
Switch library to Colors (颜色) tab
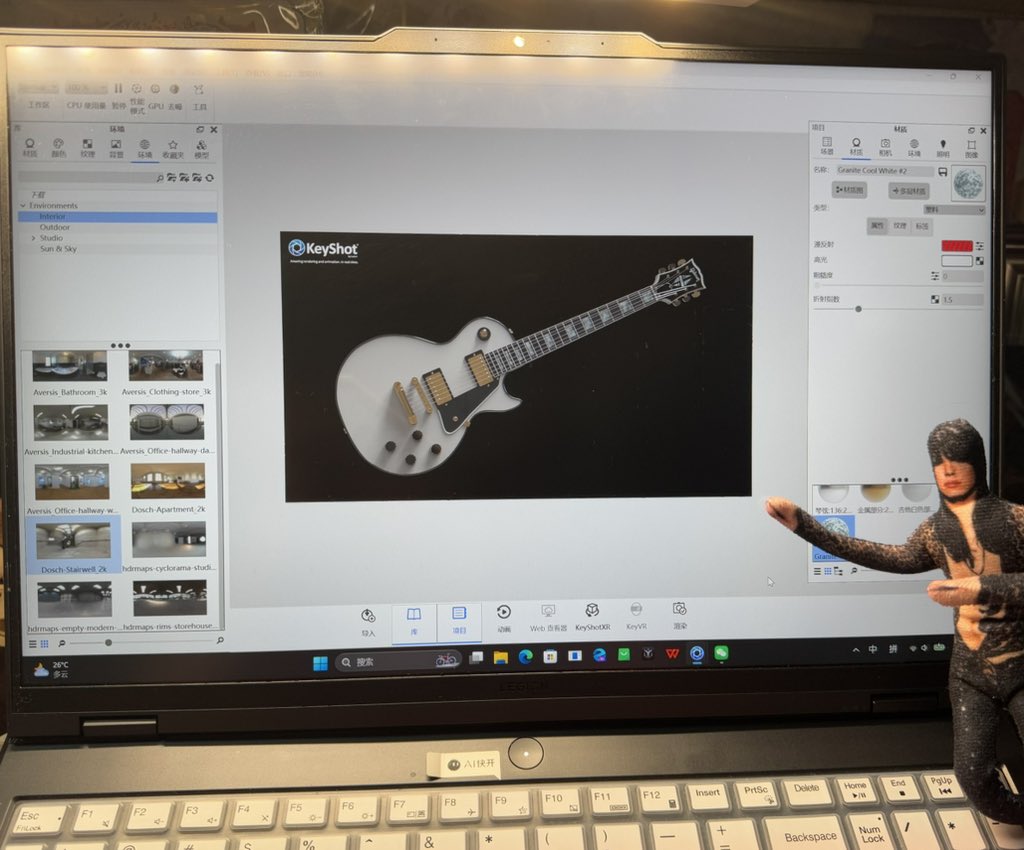click(x=59, y=148)
